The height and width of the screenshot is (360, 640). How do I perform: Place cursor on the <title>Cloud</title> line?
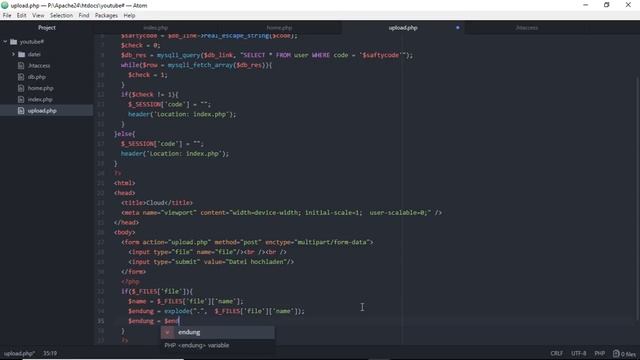tap(157, 203)
